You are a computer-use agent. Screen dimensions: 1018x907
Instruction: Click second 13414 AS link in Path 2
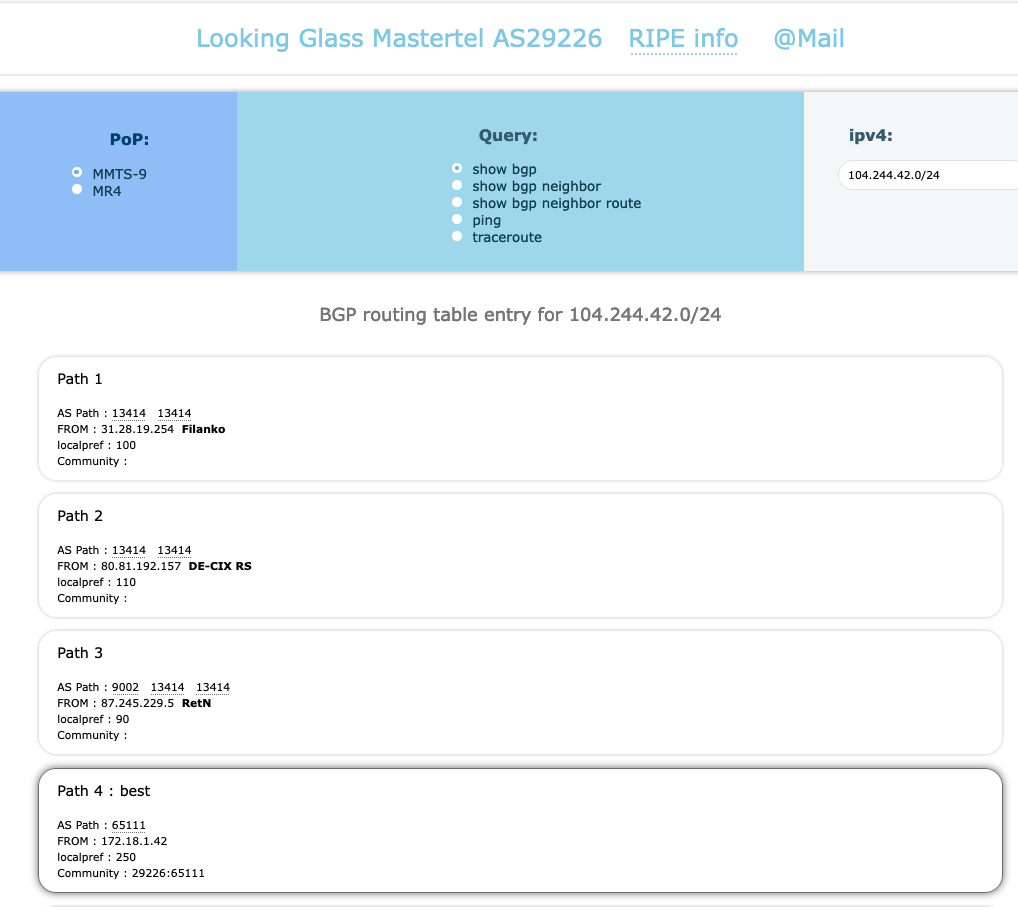coord(174,550)
